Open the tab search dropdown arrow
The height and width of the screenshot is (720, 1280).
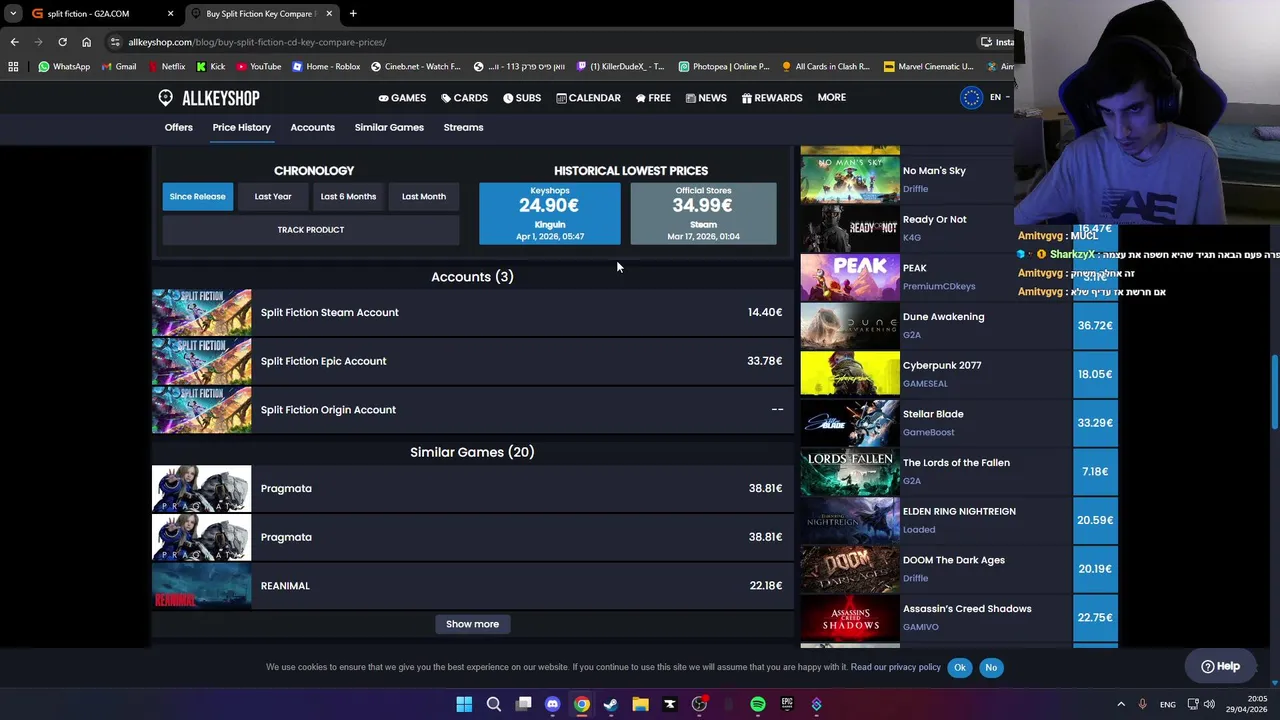click(13, 14)
